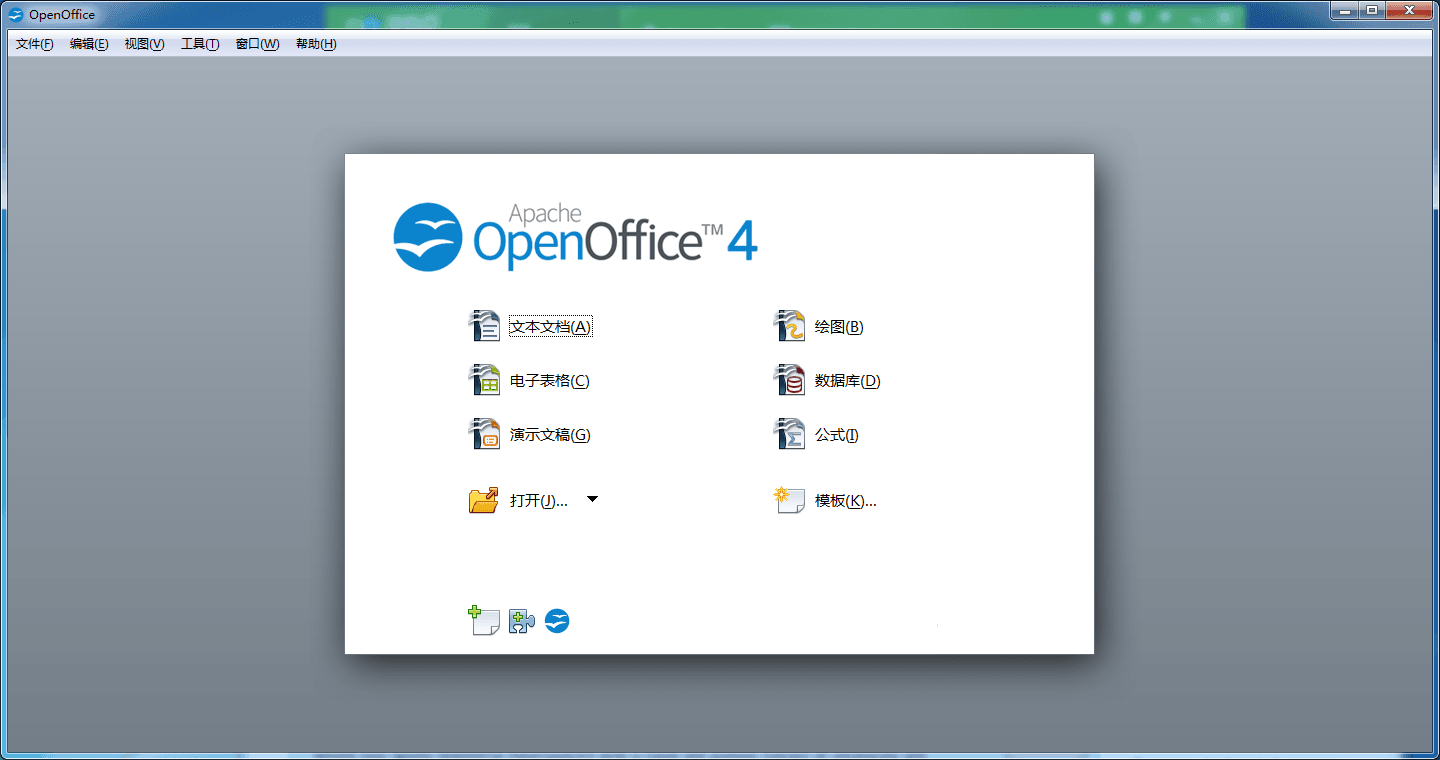This screenshot has height=760, width=1440.
Task: Click the OpenOffice icon in the title bar
Action: [16, 14]
